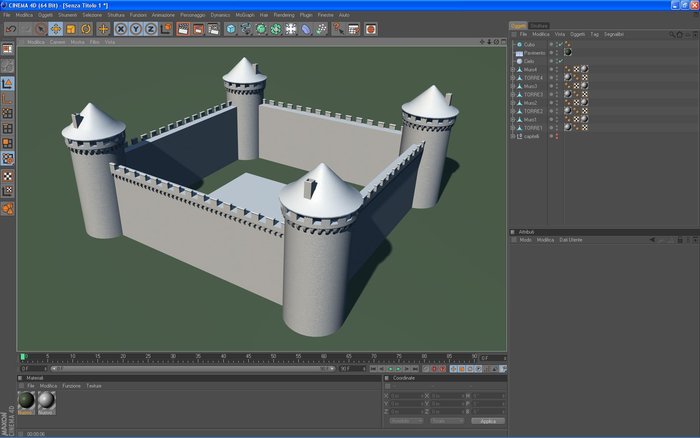The image size is (700, 438).
Task: Toggle the red visibility dots for capitelli
Action: tap(556, 136)
